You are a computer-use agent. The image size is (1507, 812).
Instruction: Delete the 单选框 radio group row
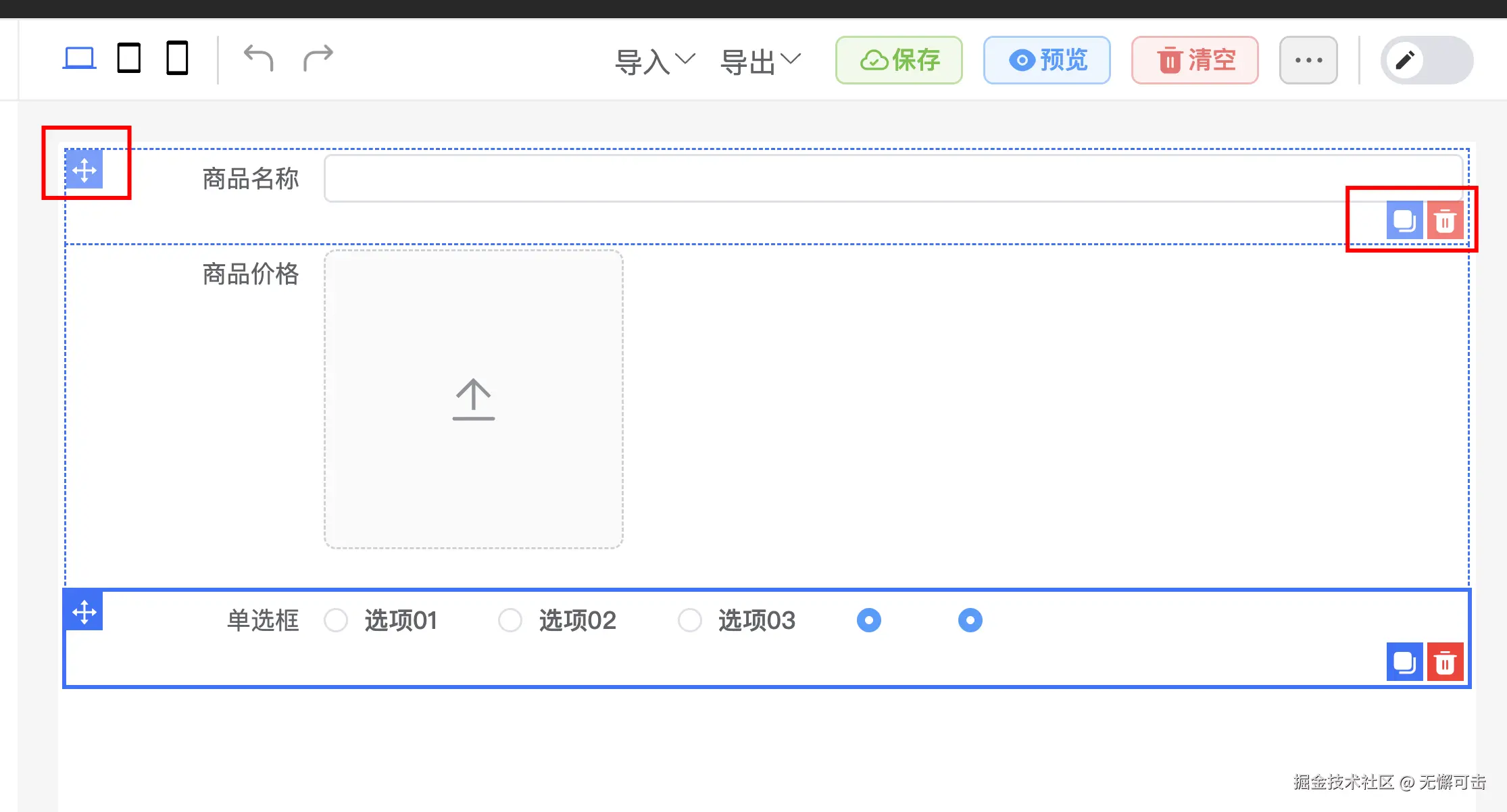click(x=1445, y=662)
